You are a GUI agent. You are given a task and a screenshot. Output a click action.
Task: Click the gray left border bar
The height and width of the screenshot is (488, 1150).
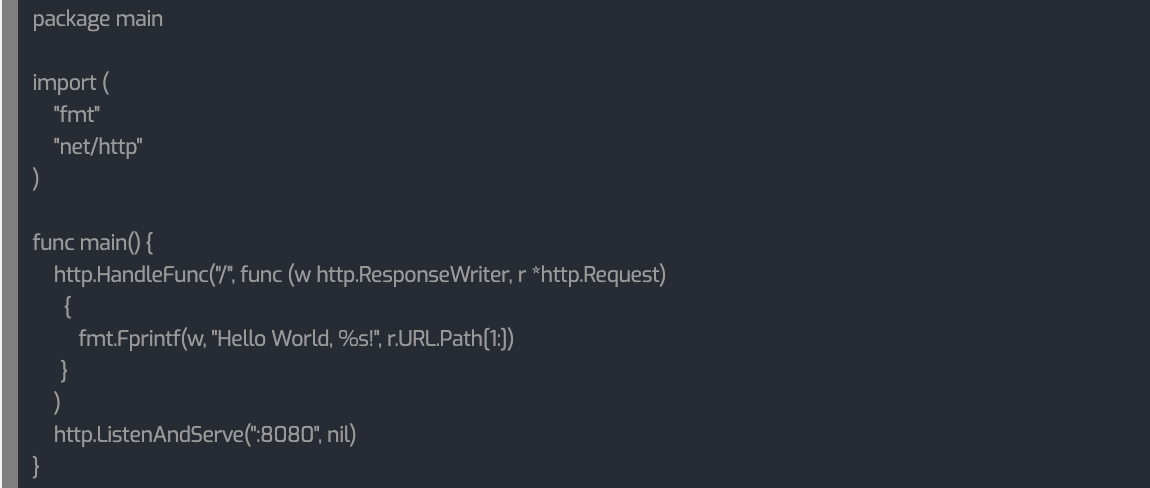click(x=8, y=244)
